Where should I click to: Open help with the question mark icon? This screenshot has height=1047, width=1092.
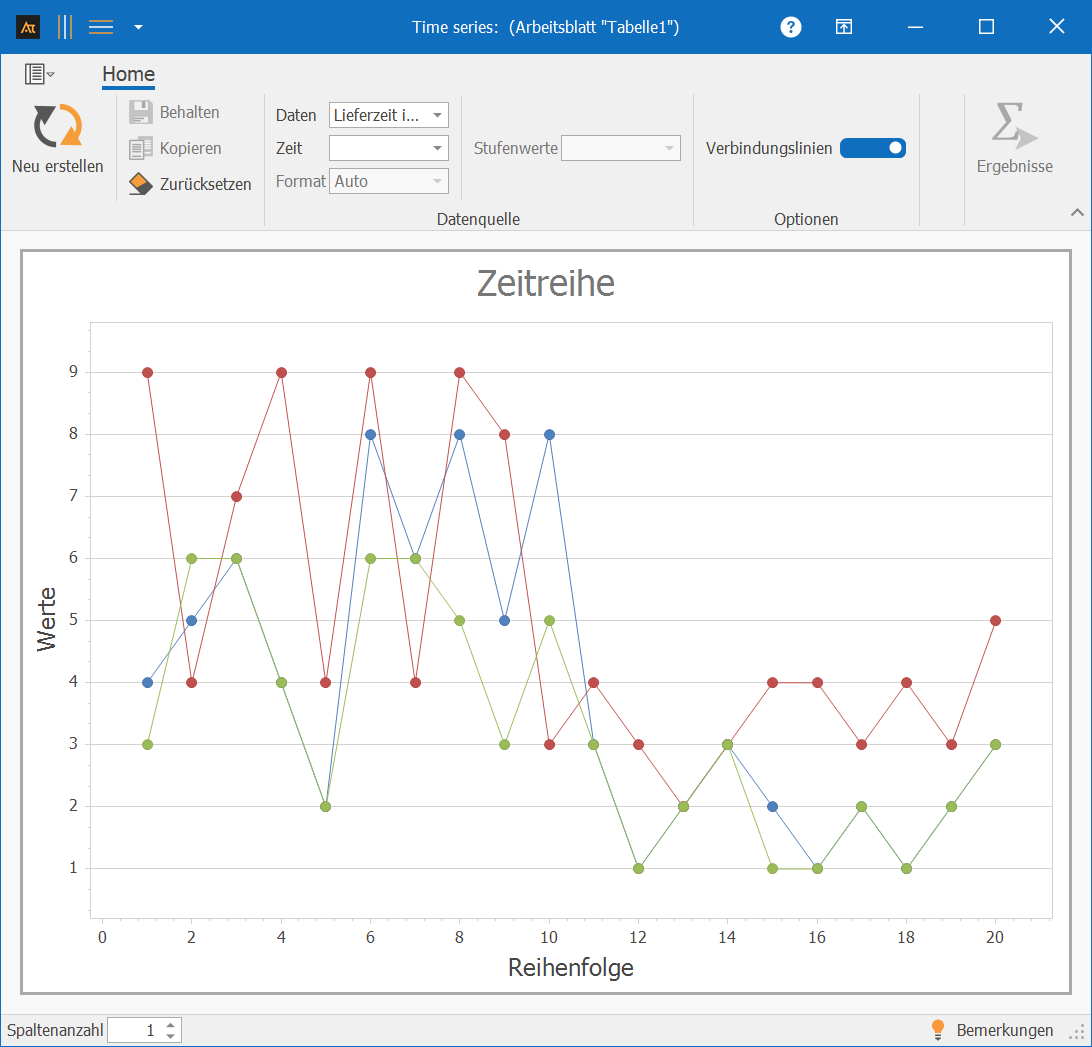(791, 27)
